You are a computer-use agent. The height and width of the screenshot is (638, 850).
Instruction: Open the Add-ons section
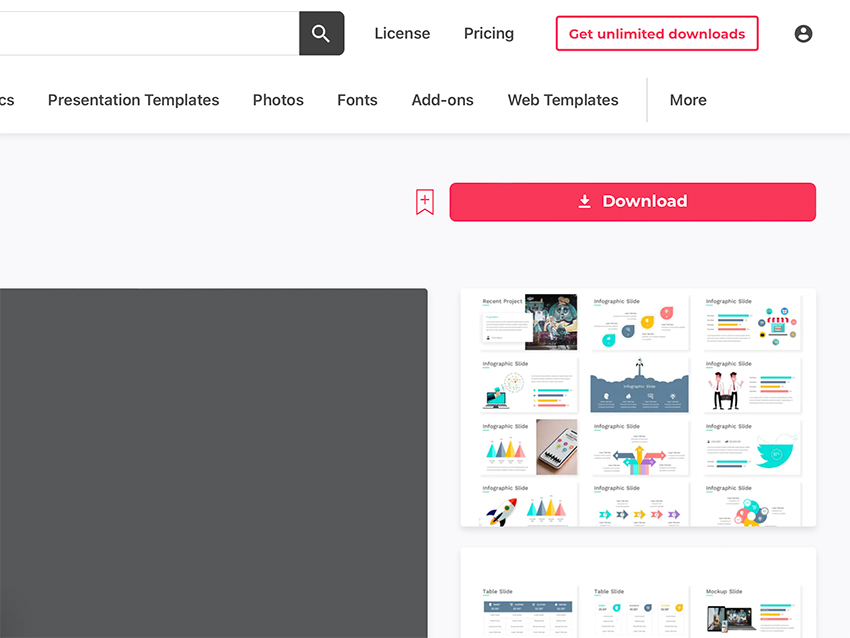(442, 100)
